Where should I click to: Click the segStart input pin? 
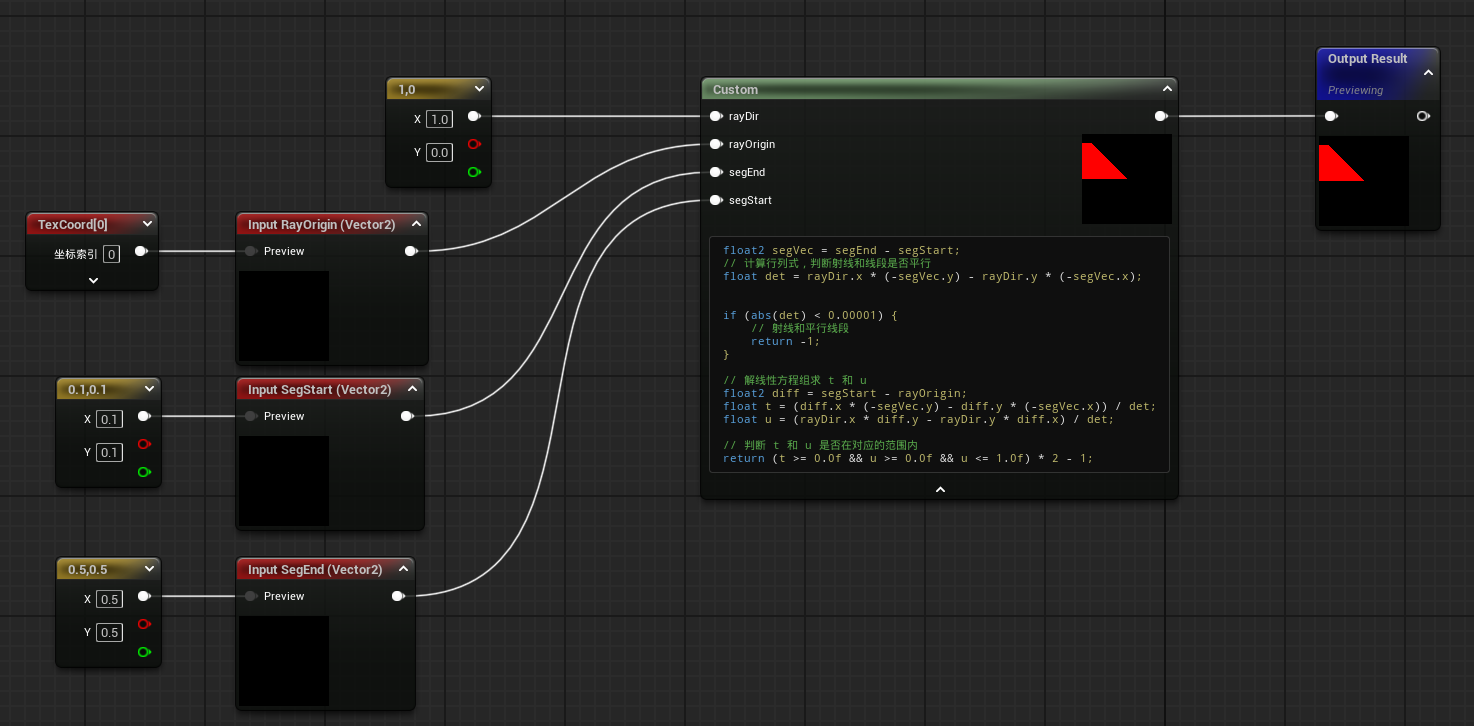coord(716,201)
